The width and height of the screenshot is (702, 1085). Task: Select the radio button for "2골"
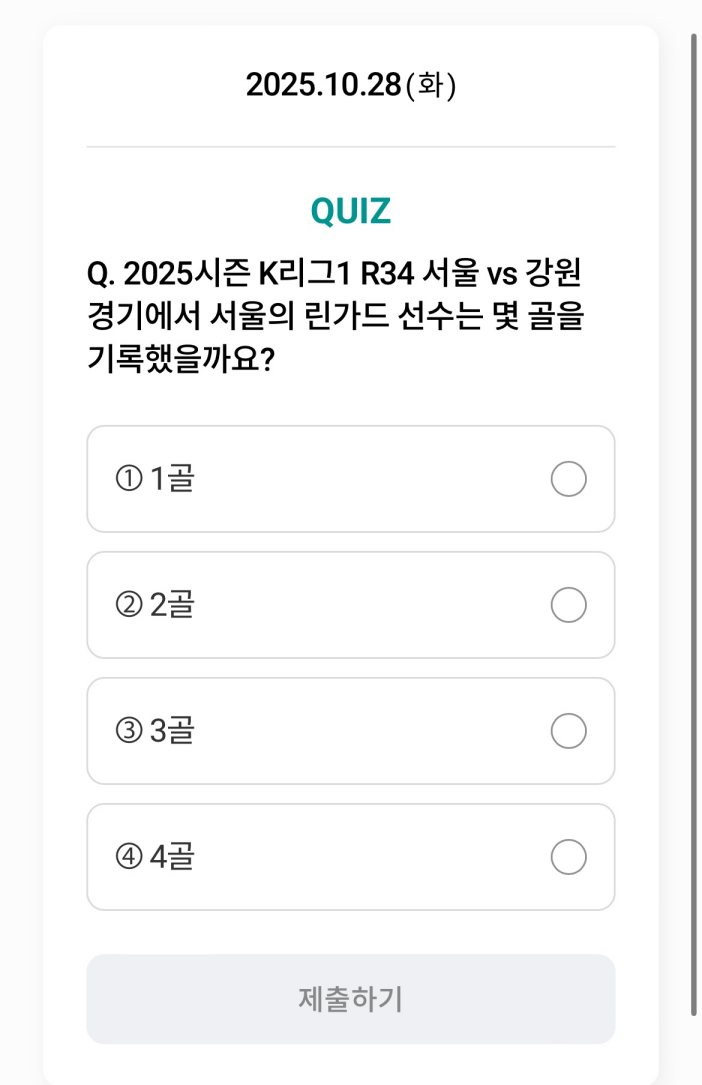pos(568,605)
